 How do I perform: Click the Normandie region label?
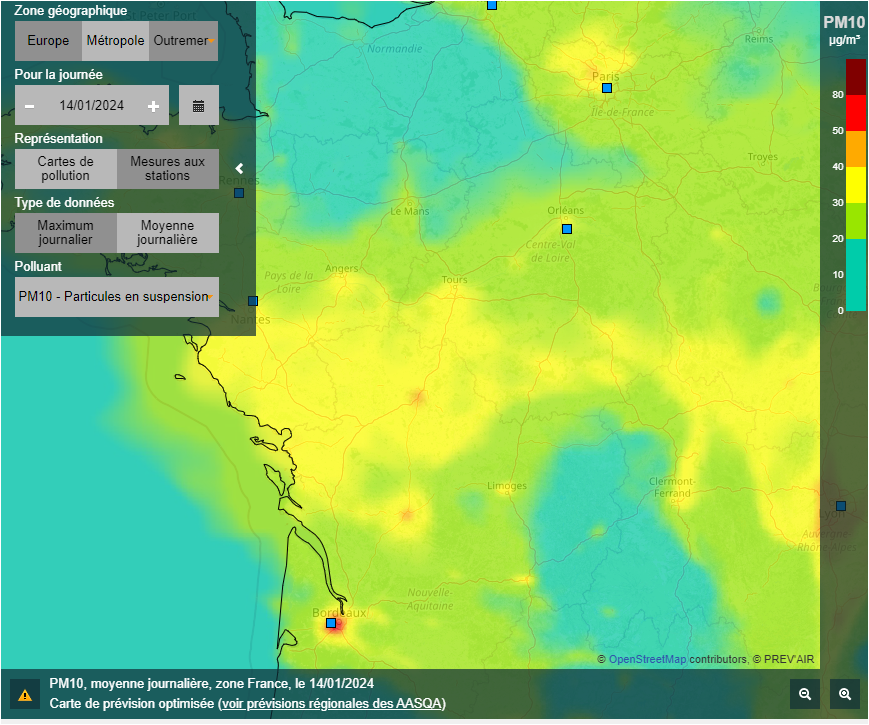pyautogui.click(x=395, y=49)
